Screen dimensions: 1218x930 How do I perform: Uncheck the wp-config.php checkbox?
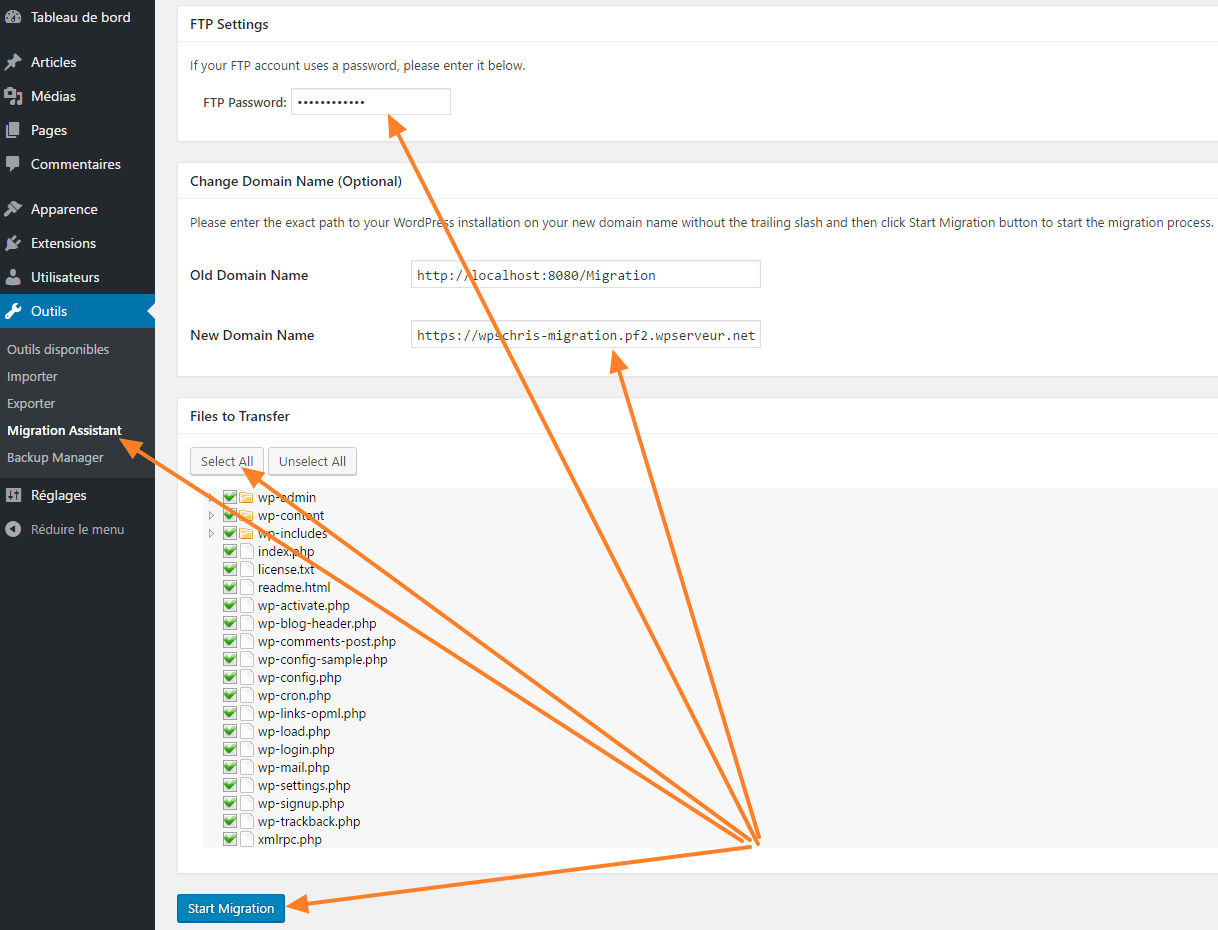click(x=229, y=676)
